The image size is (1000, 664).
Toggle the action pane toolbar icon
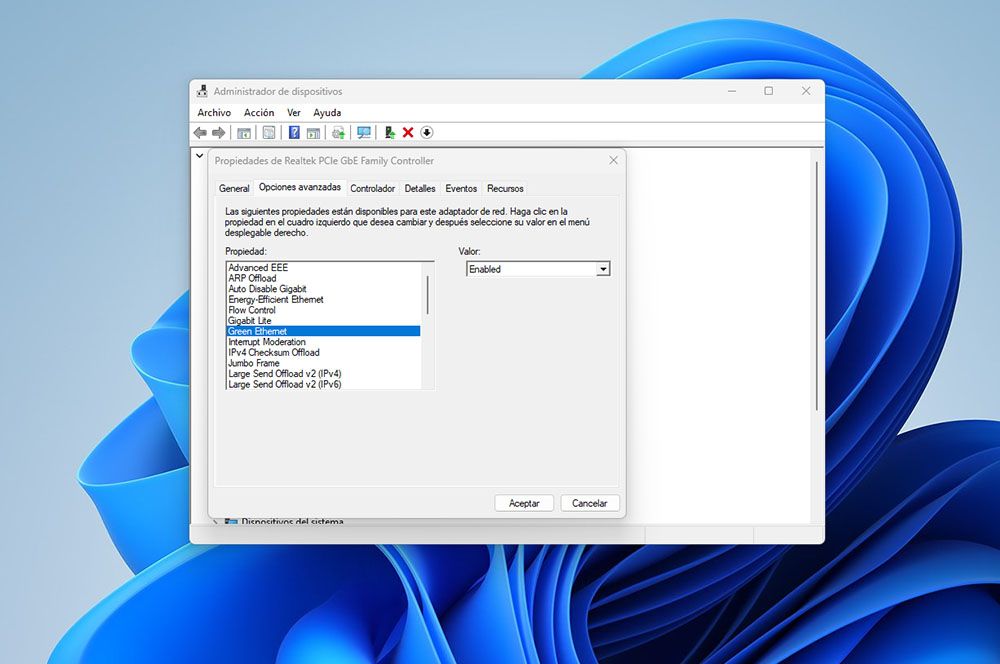click(x=313, y=133)
